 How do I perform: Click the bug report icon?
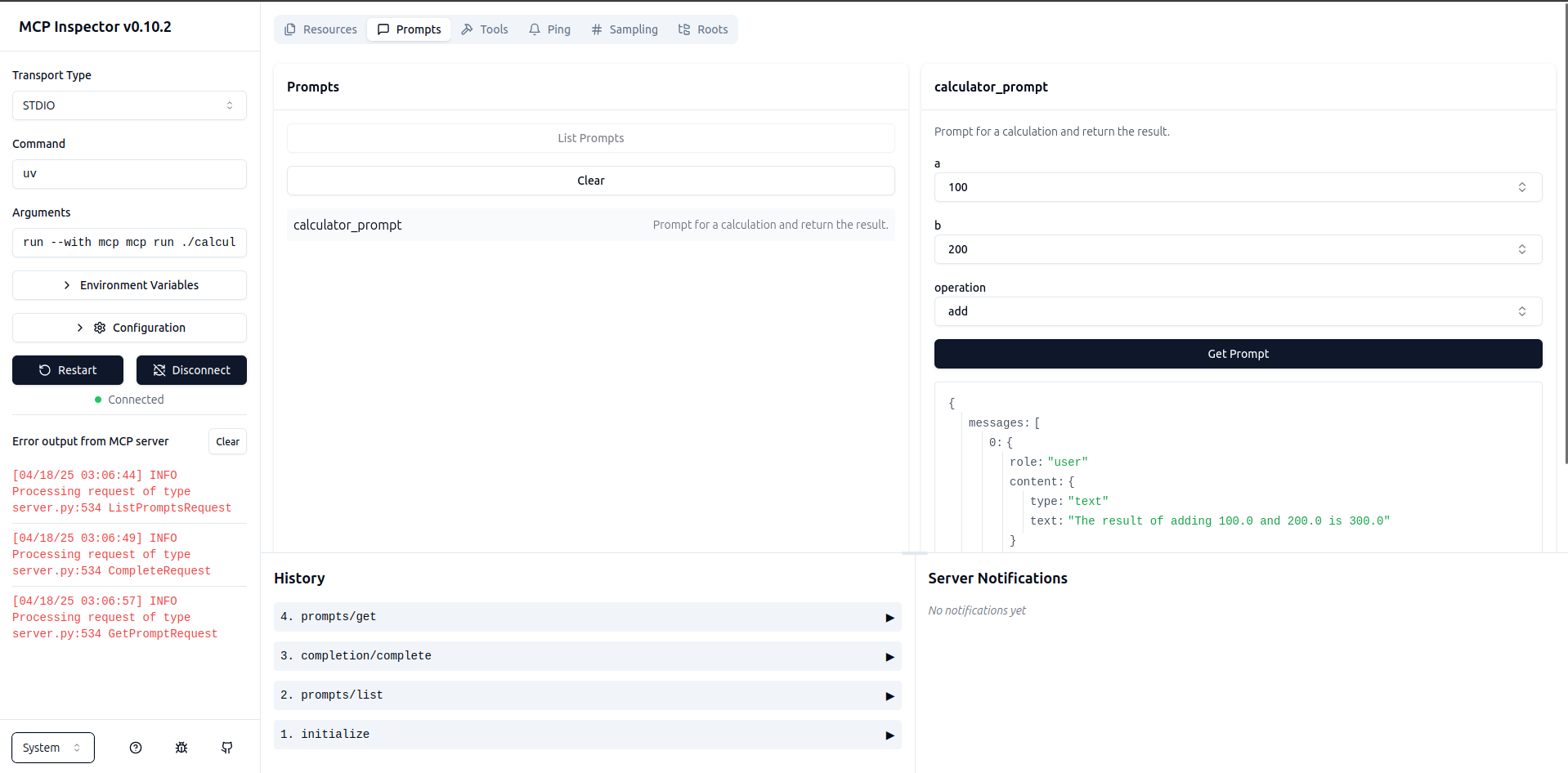tap(181, 747)
